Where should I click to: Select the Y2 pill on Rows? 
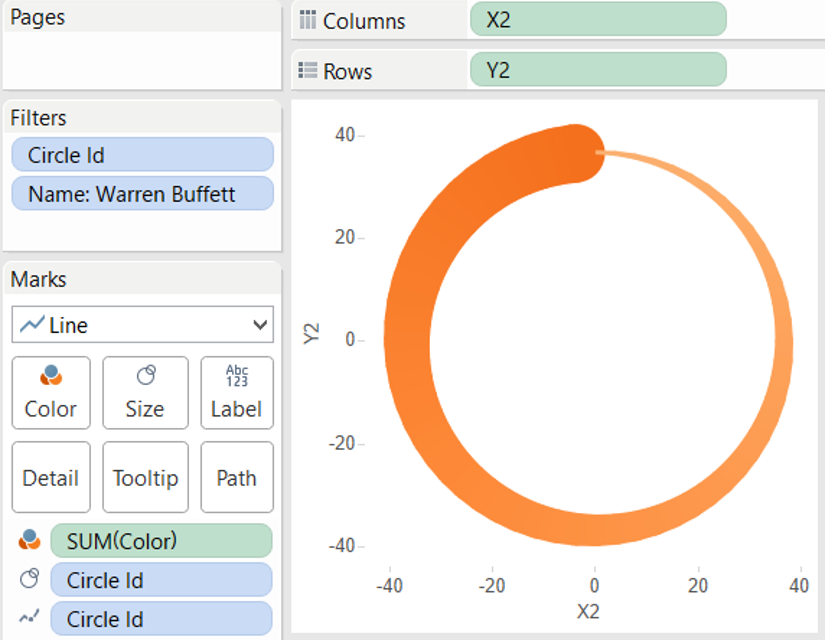tap(597, 70)
